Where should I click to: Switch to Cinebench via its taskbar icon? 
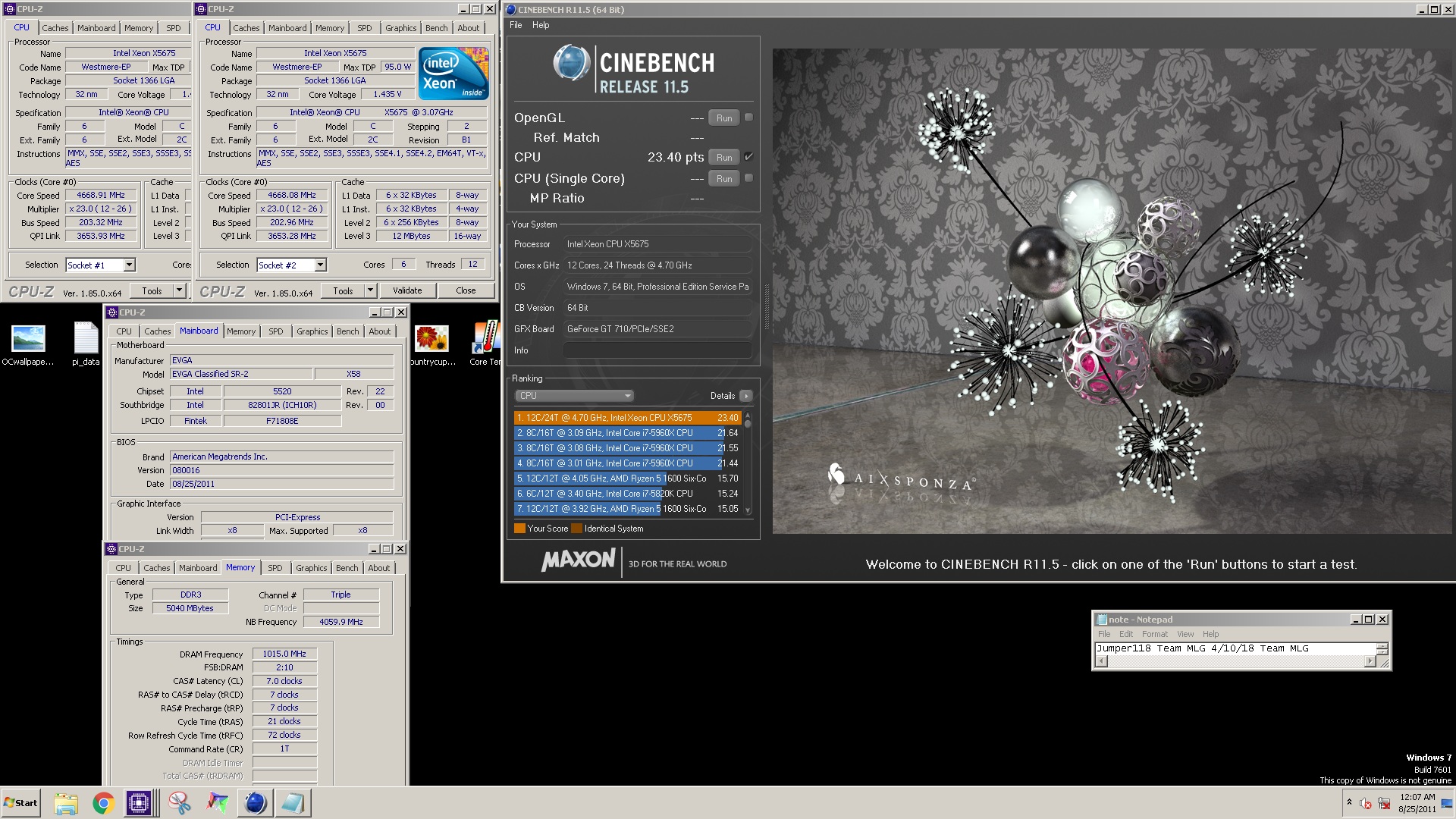point(256,803)
